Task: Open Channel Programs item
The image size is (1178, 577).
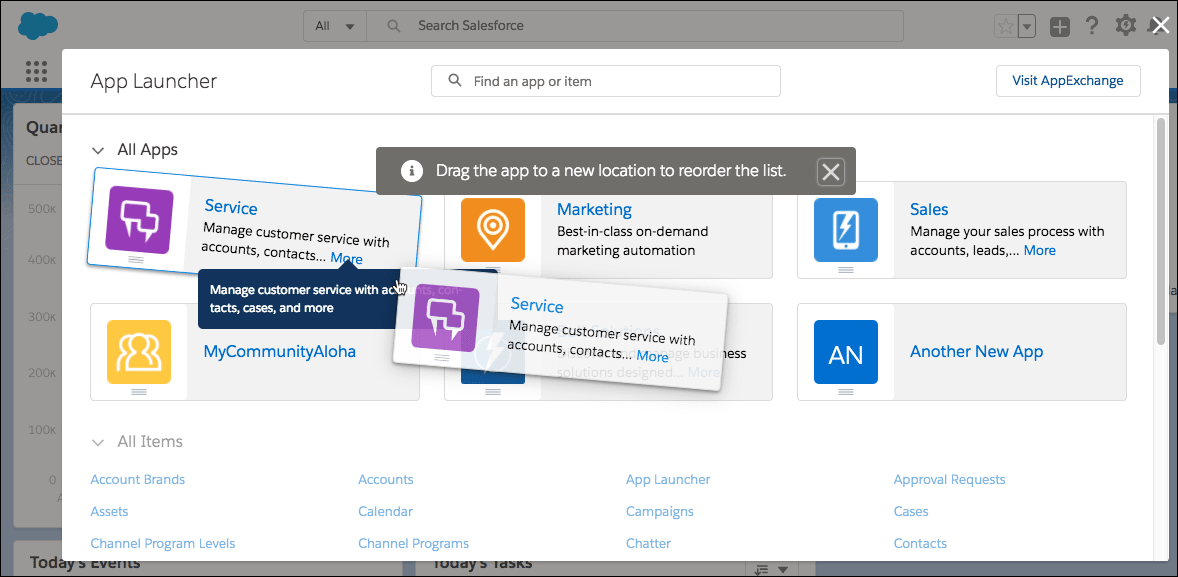Action: [x=413, y=543]
